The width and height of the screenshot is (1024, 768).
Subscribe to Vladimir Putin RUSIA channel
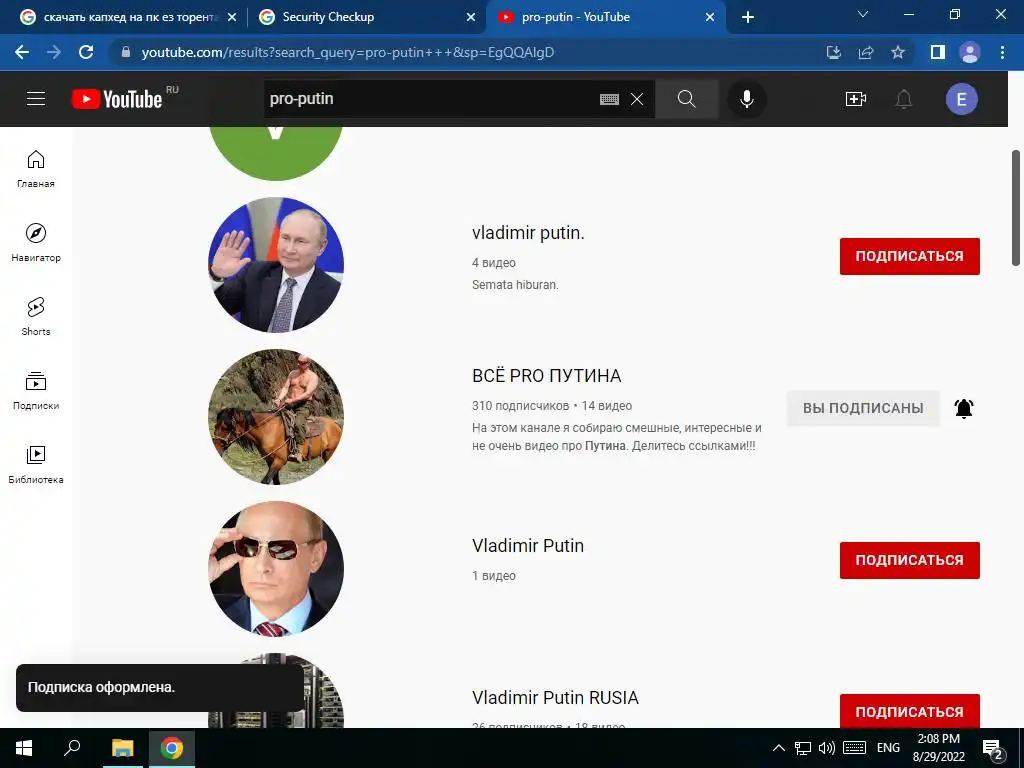tap(910, 711)
